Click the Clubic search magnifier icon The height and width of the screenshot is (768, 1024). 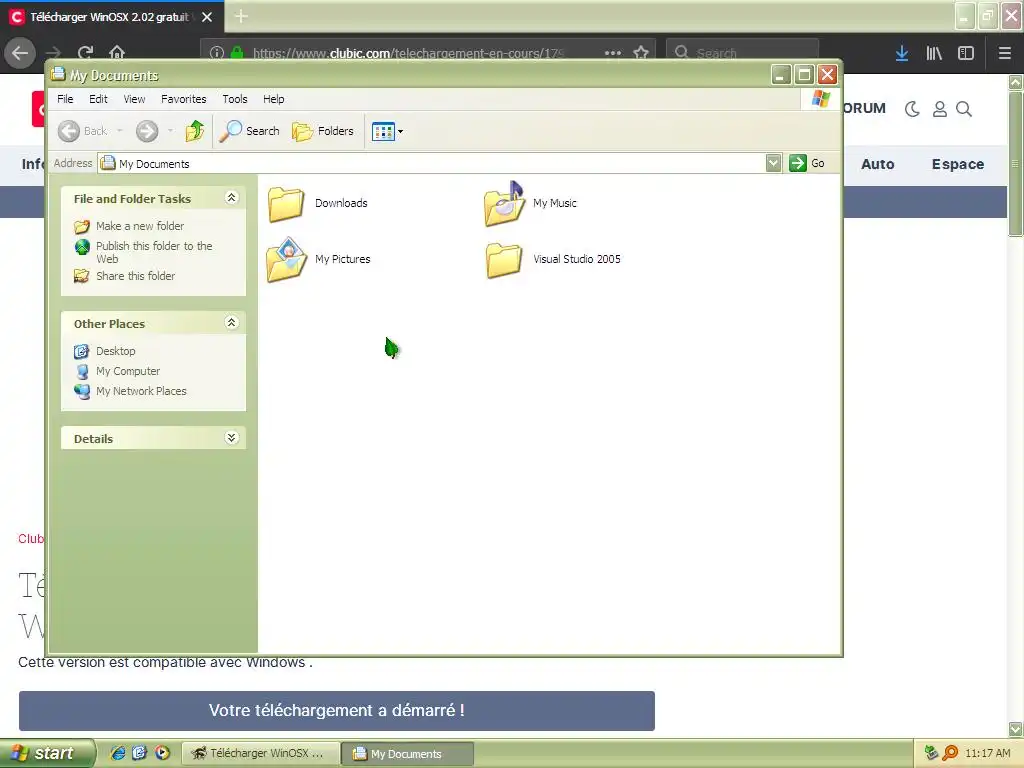(964, 109)
